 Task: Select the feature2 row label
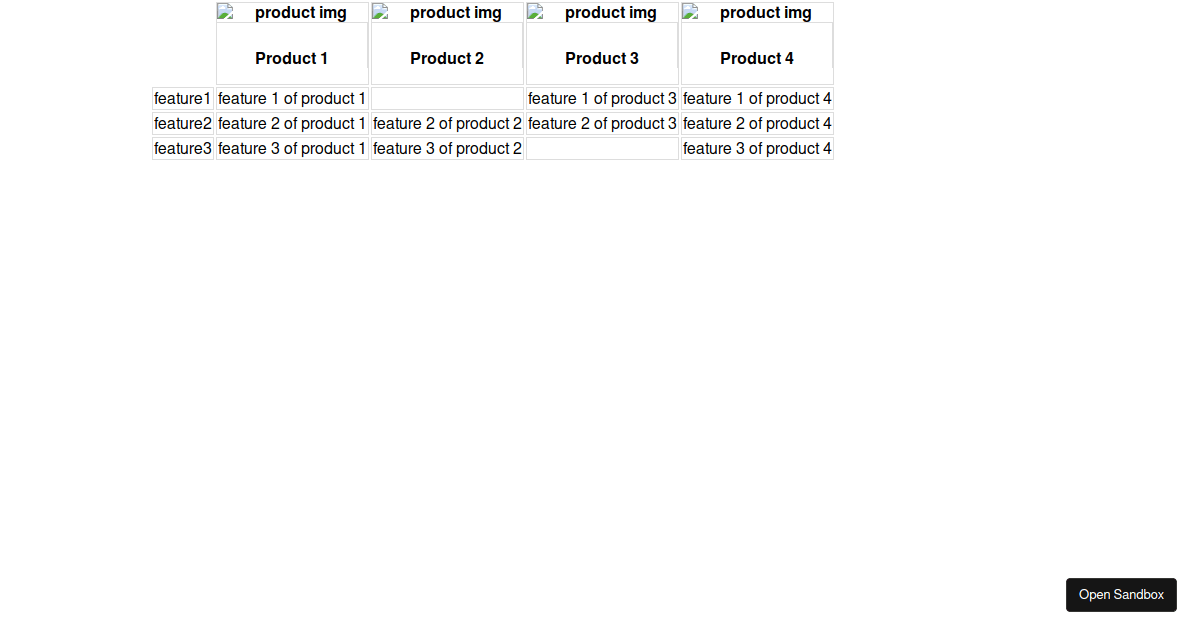coord(183,123)
